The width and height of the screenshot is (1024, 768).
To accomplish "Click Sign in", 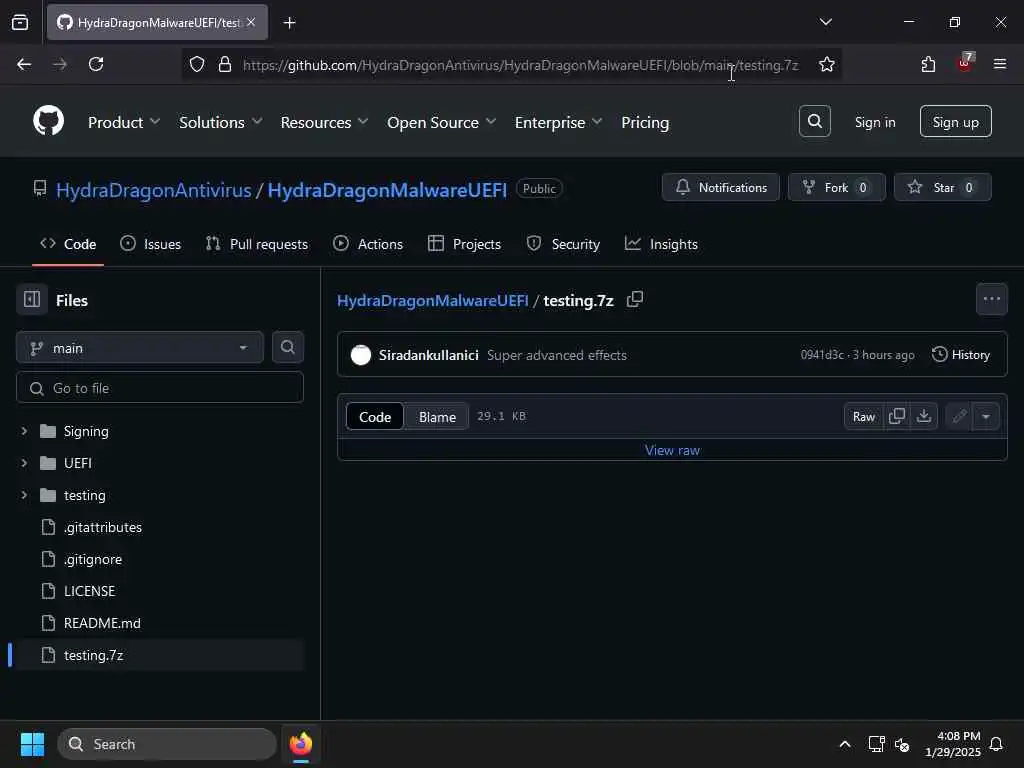I will pos(874,122).
